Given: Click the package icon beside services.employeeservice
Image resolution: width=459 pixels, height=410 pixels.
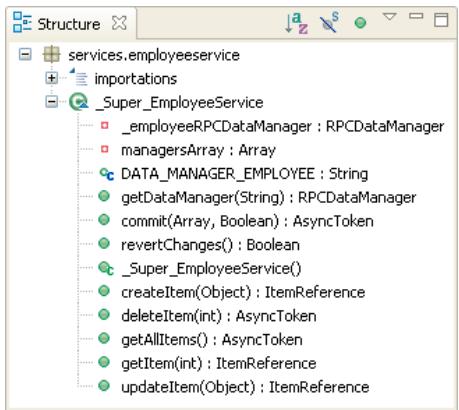Looking at the screenshot, I should [x=52, y=54].
